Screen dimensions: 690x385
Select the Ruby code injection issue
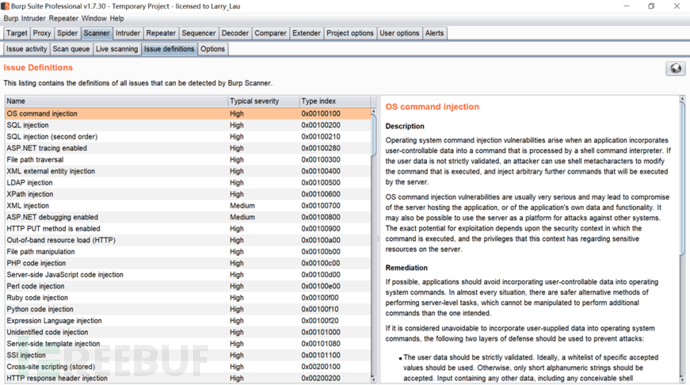tap(188, 298)
